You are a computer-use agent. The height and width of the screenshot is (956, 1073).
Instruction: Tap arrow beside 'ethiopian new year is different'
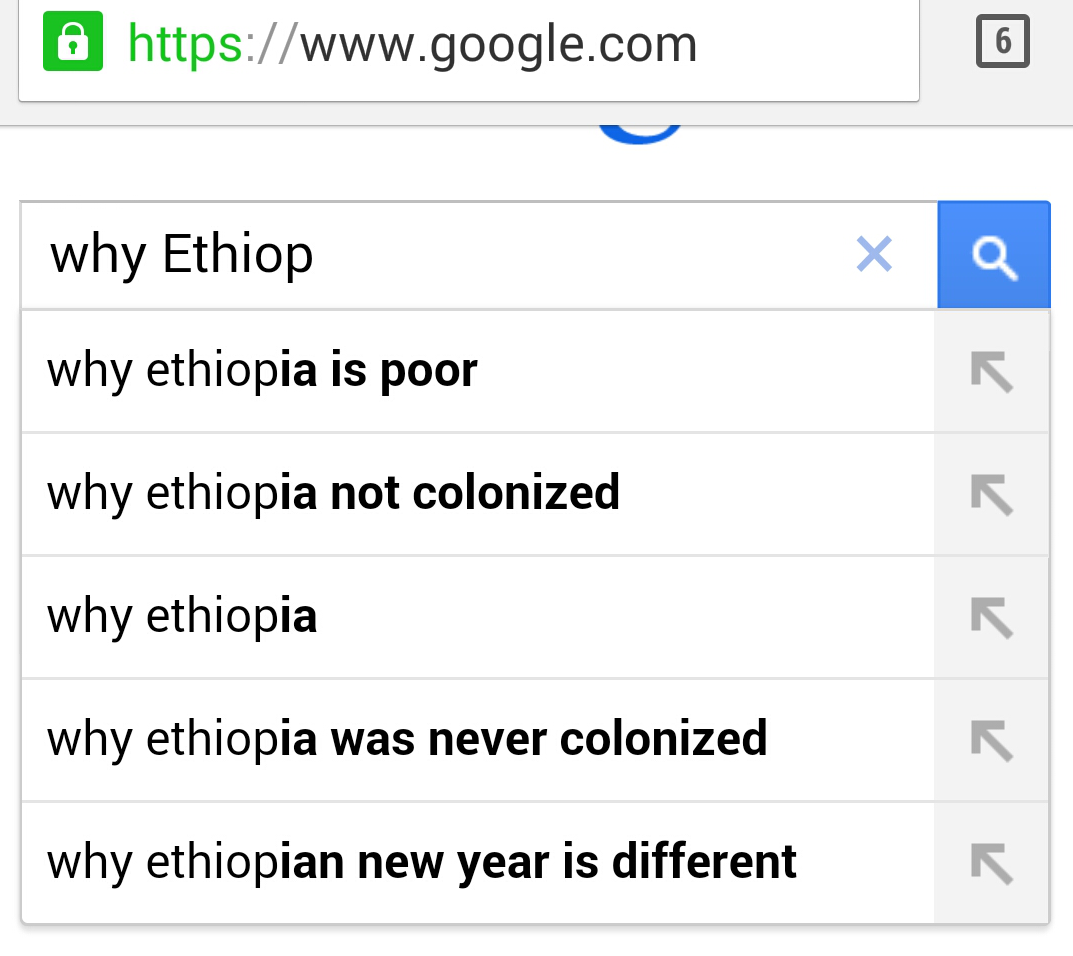tap(992, 864)
